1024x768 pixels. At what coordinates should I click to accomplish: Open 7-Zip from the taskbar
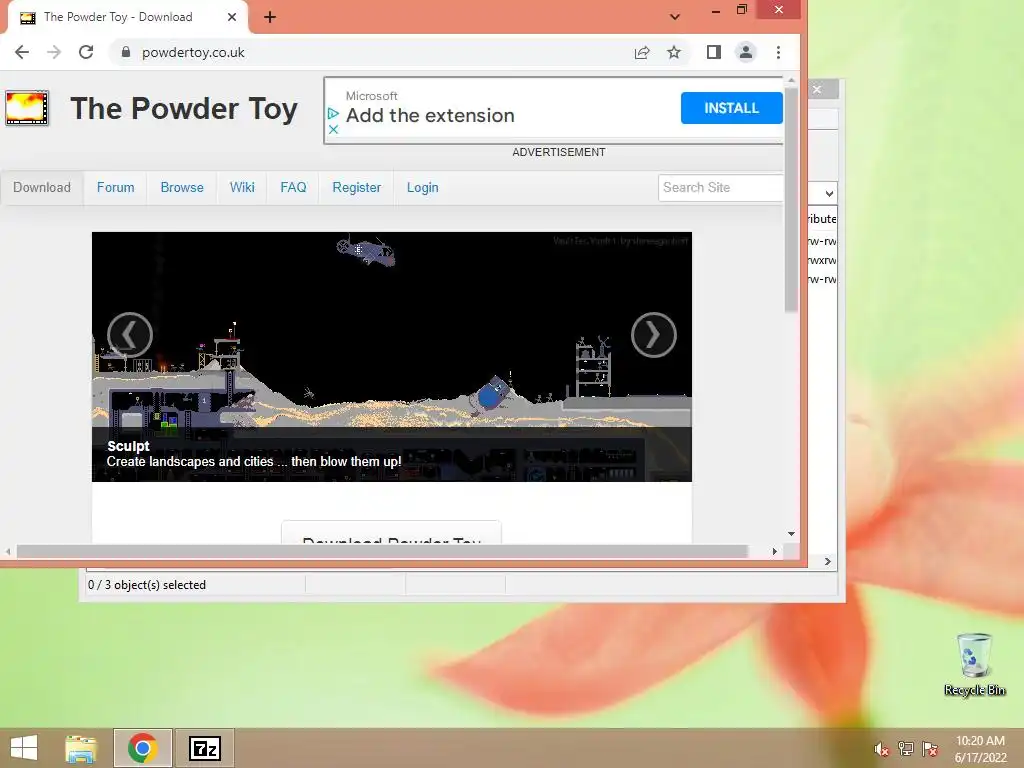tap(205, 748)
